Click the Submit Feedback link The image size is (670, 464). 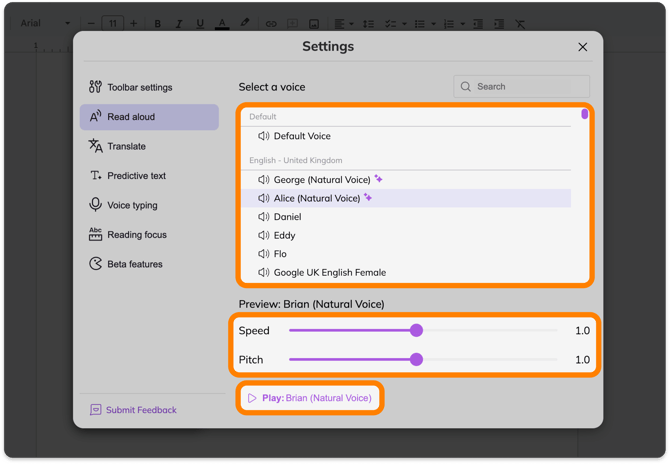[133, 410]
